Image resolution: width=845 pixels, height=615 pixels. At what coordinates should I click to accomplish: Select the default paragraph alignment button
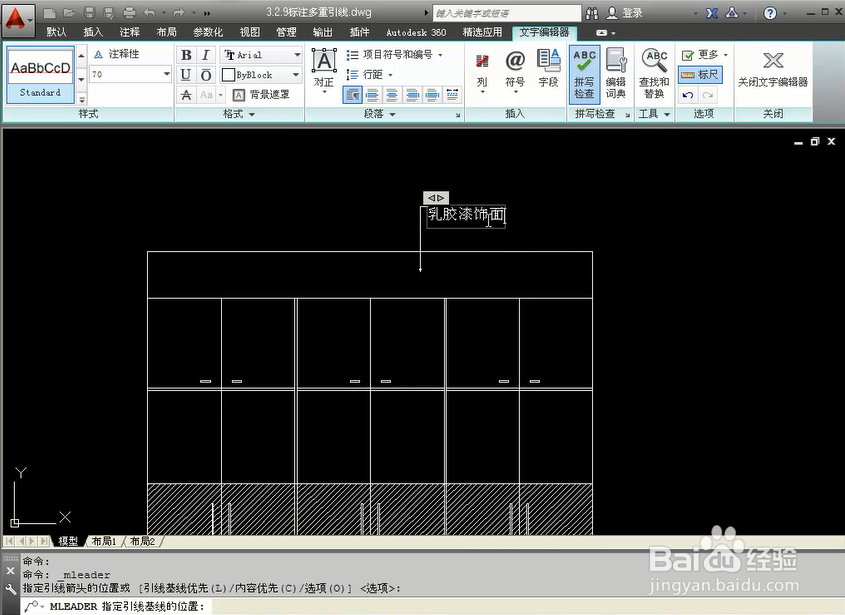coord(352,95)
